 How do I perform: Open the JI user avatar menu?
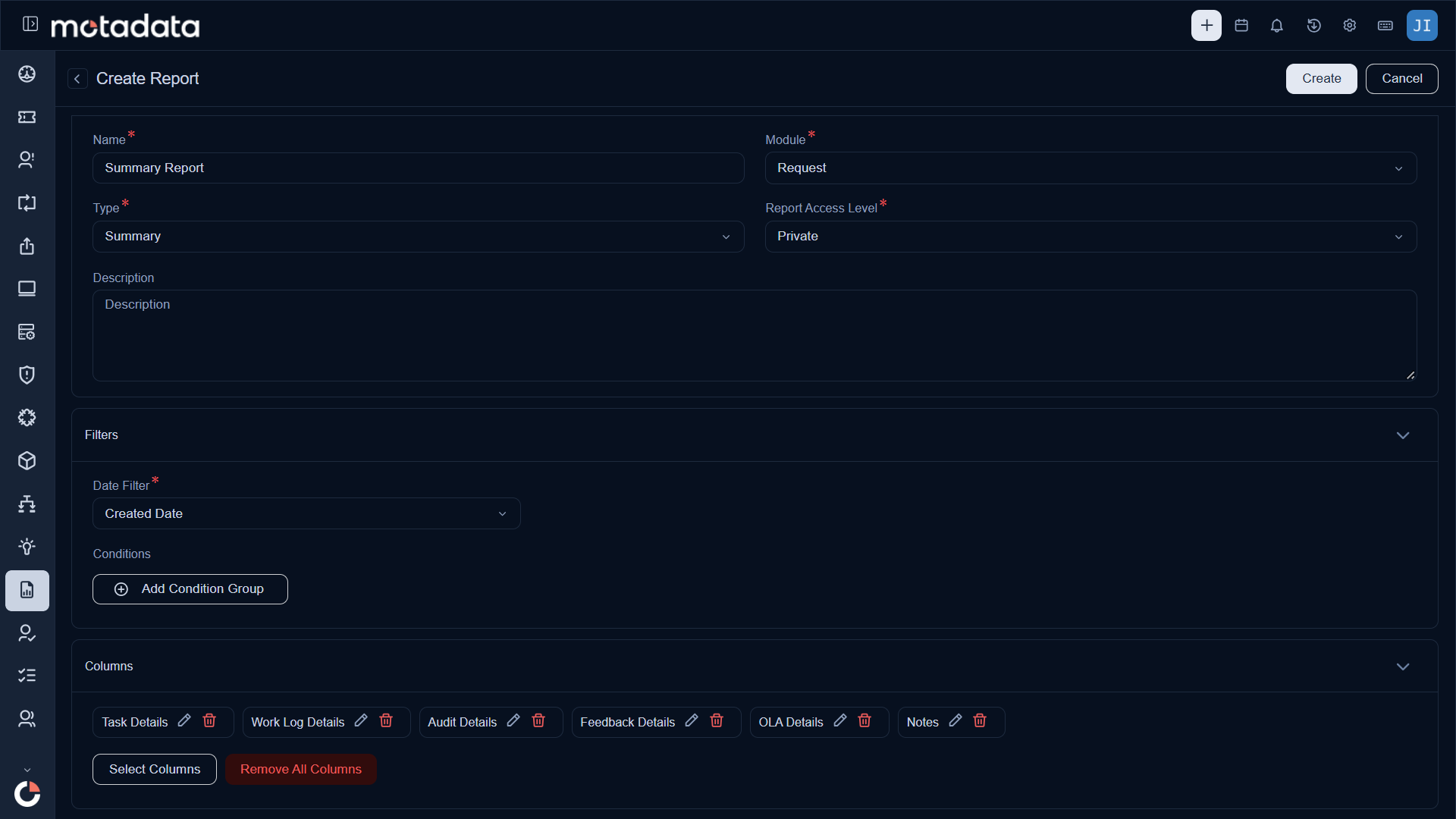coord(1422,25)
